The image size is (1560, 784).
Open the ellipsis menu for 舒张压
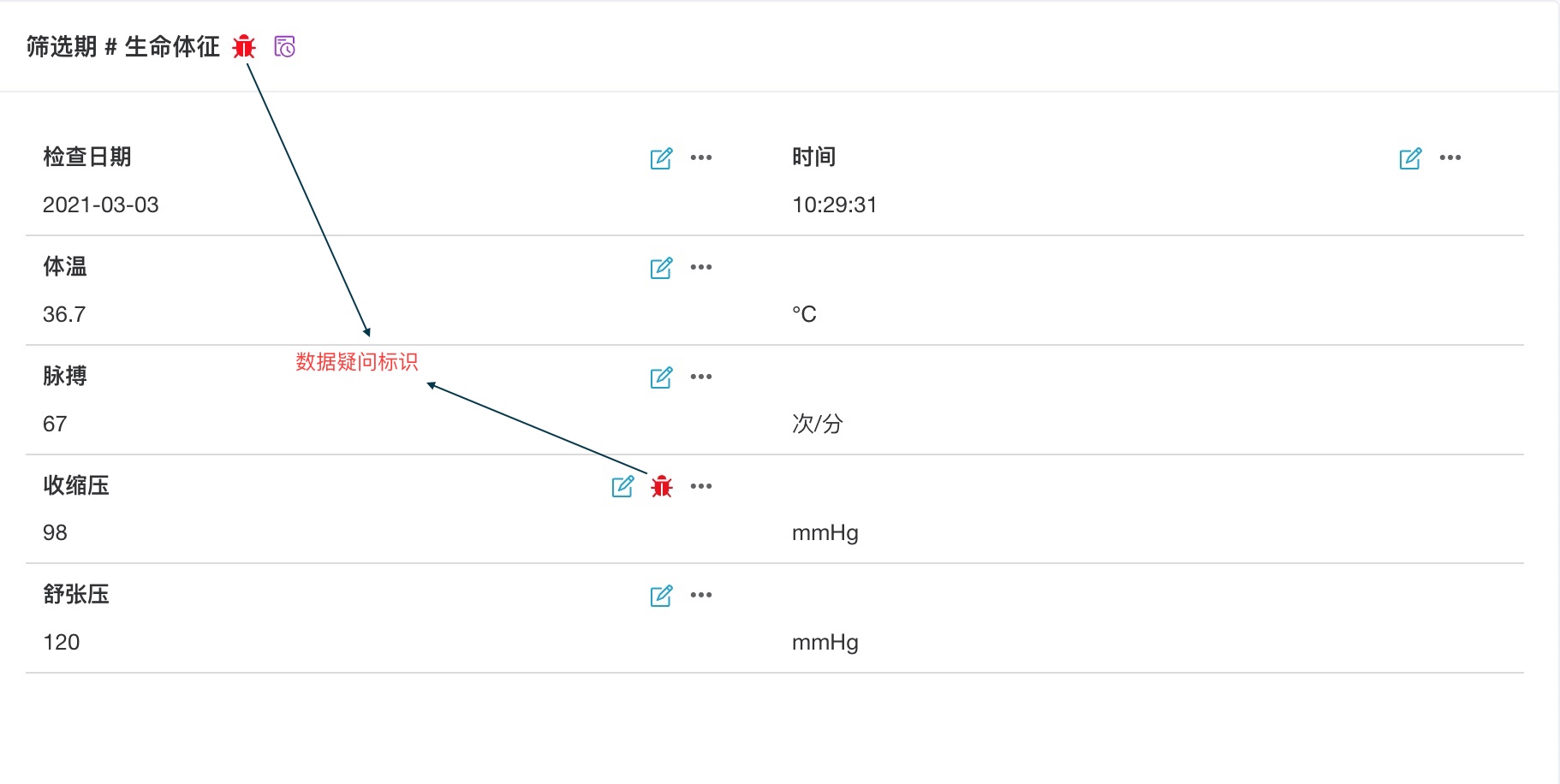tap(701, 595)
